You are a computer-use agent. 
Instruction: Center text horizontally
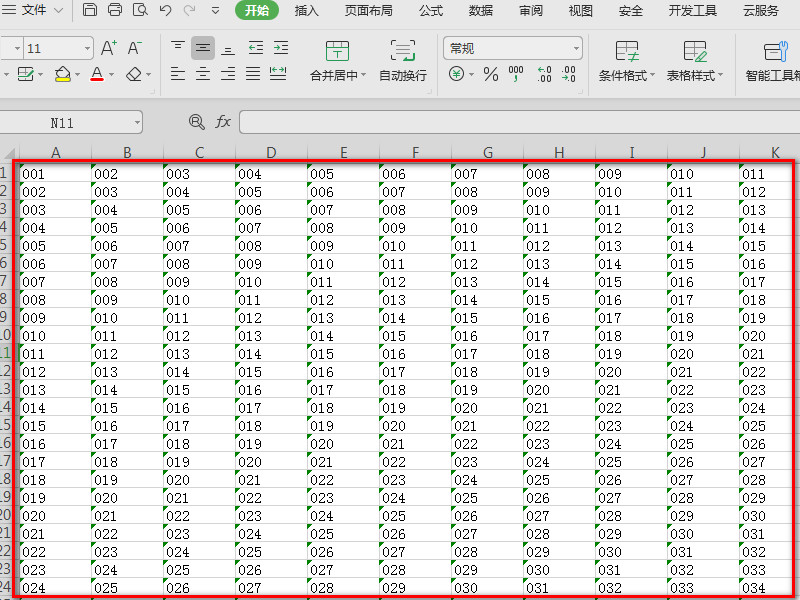click(203, 74)
